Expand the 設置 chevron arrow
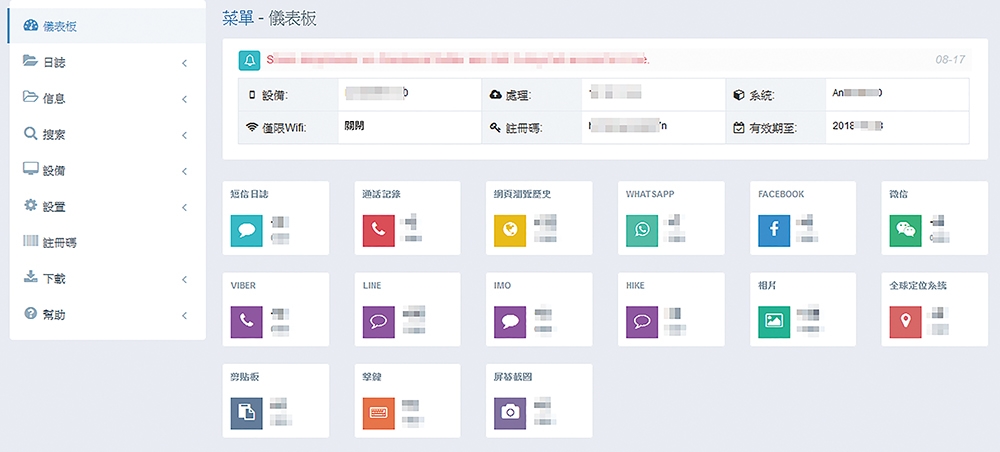1000x452 pixels. (x=184, y=207)
